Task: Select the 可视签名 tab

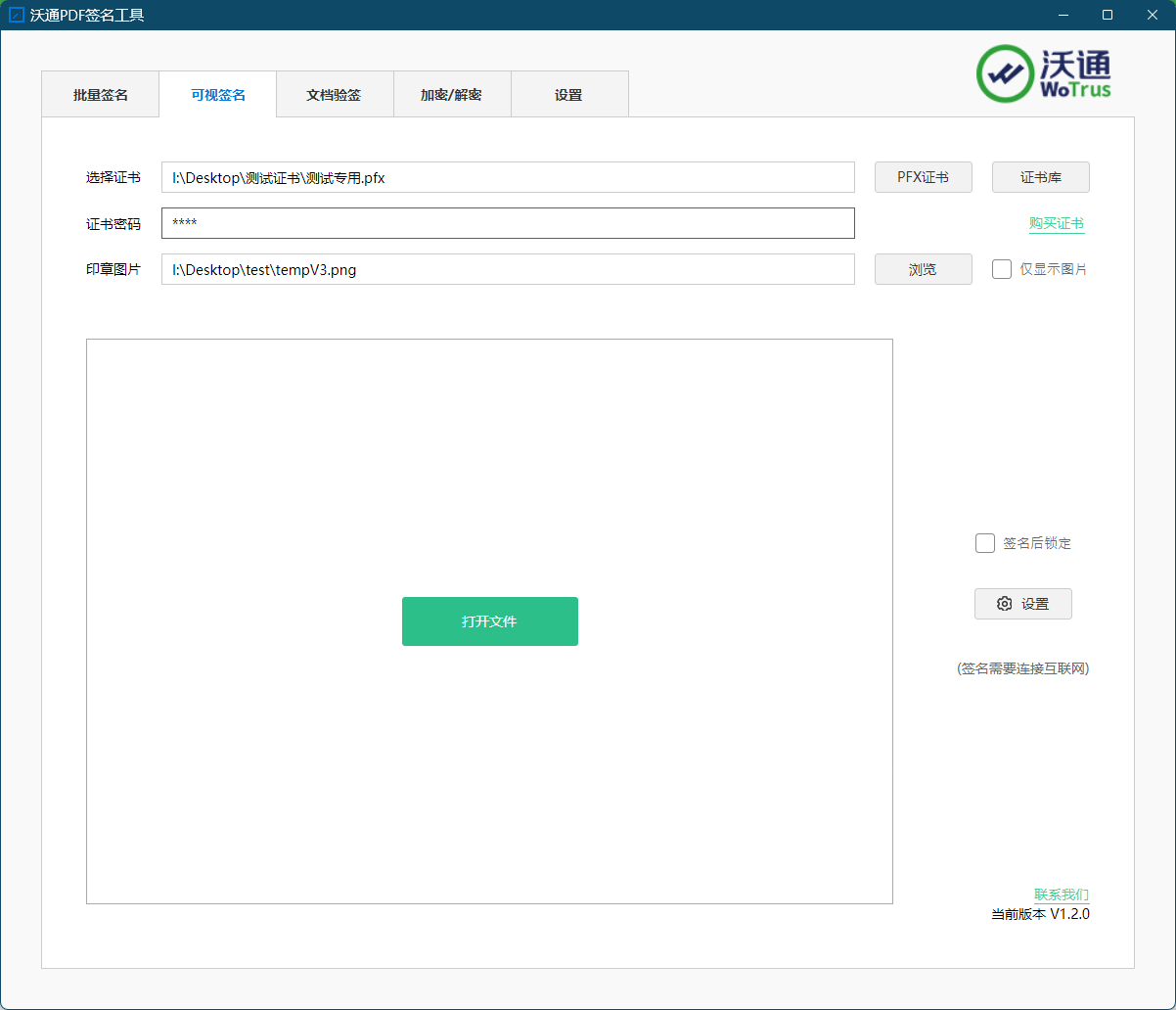Action: coord(217,95)
